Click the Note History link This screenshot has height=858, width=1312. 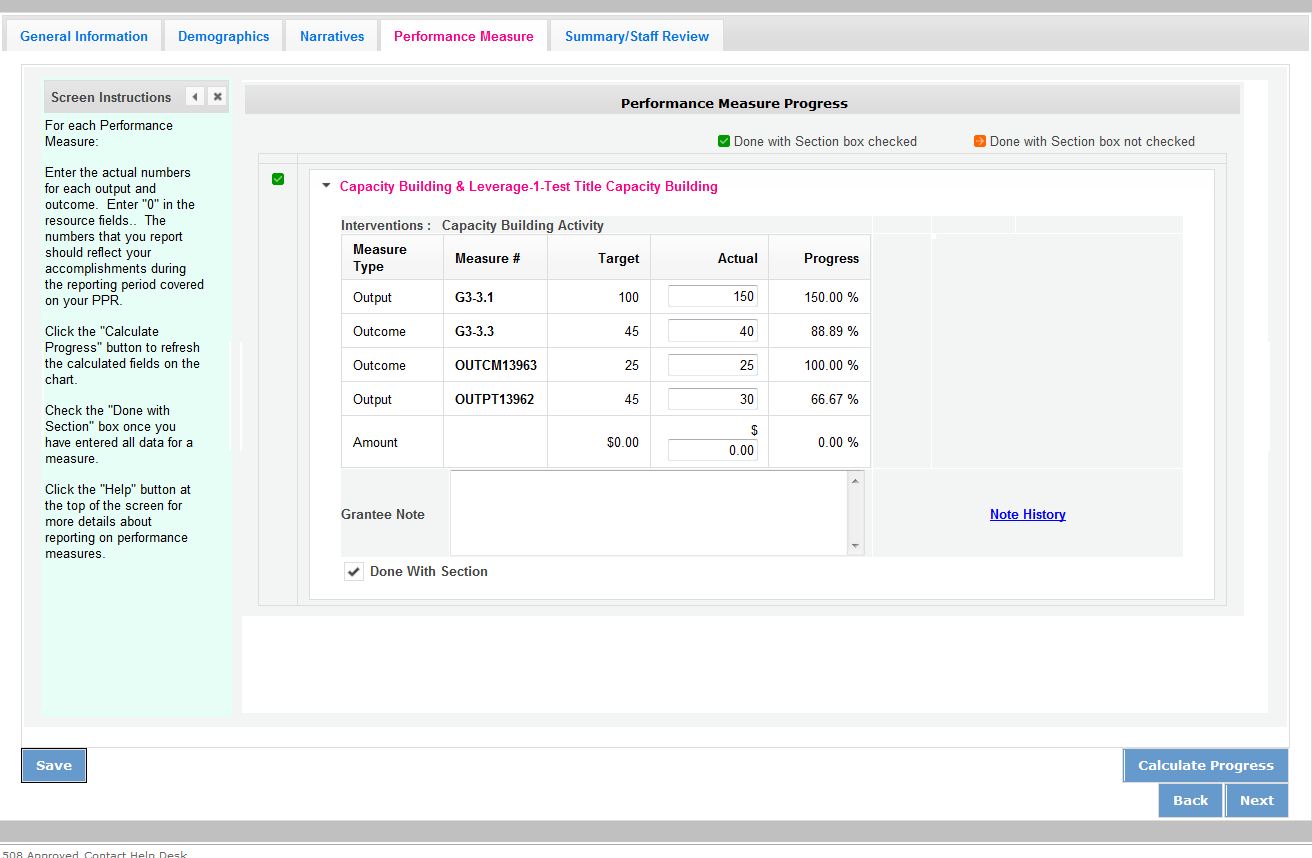click(1027, 514)
